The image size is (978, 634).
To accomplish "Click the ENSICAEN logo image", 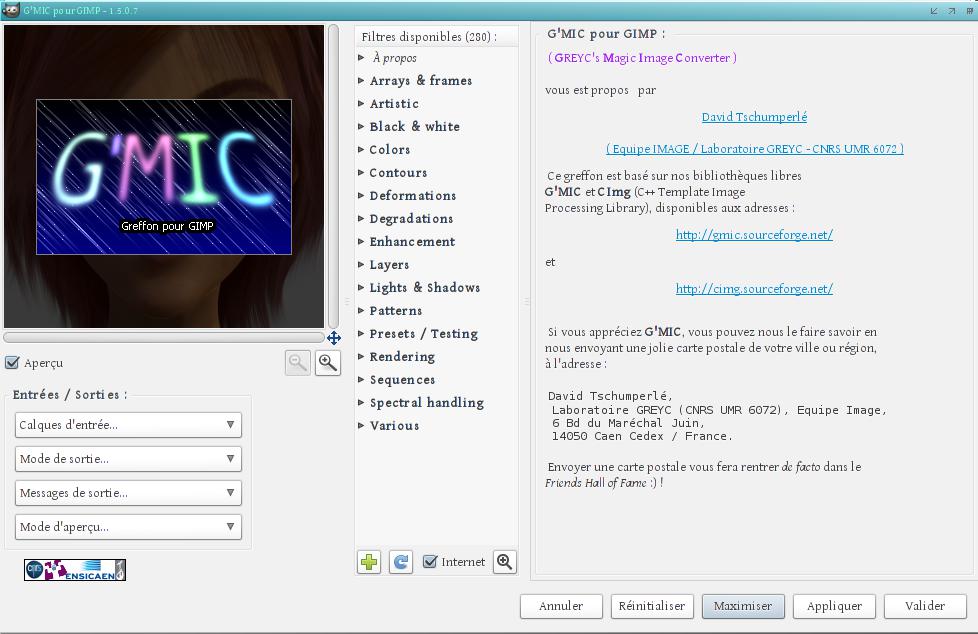I will click(x=75, y=570).
